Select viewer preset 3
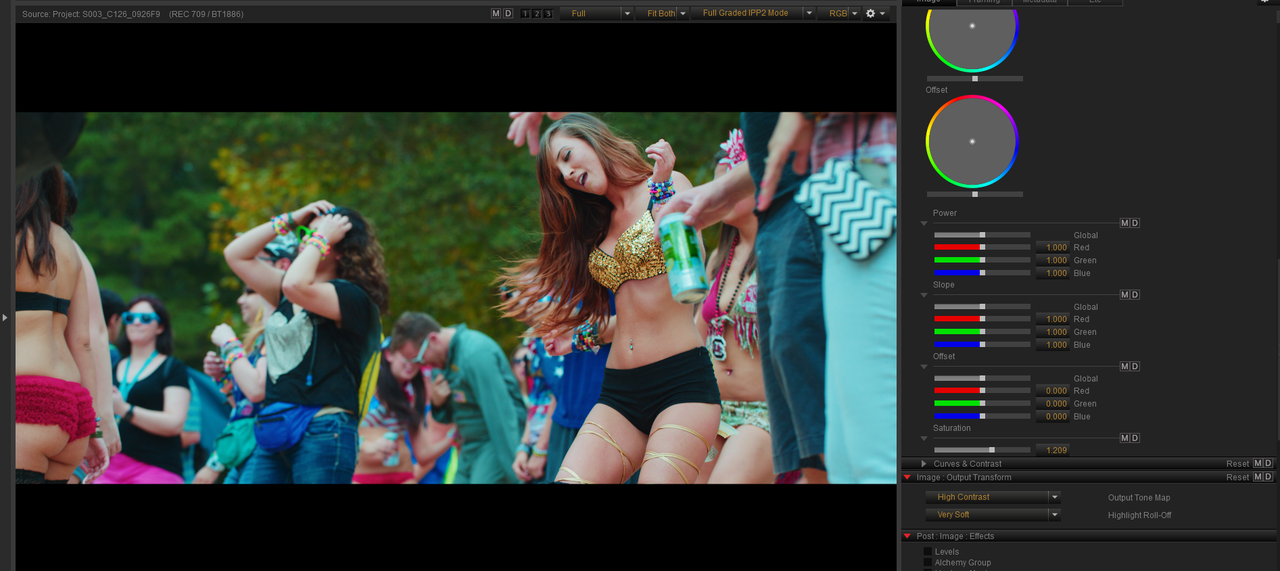The height and width of the screenshot is (571, 1280). (547, 13)
